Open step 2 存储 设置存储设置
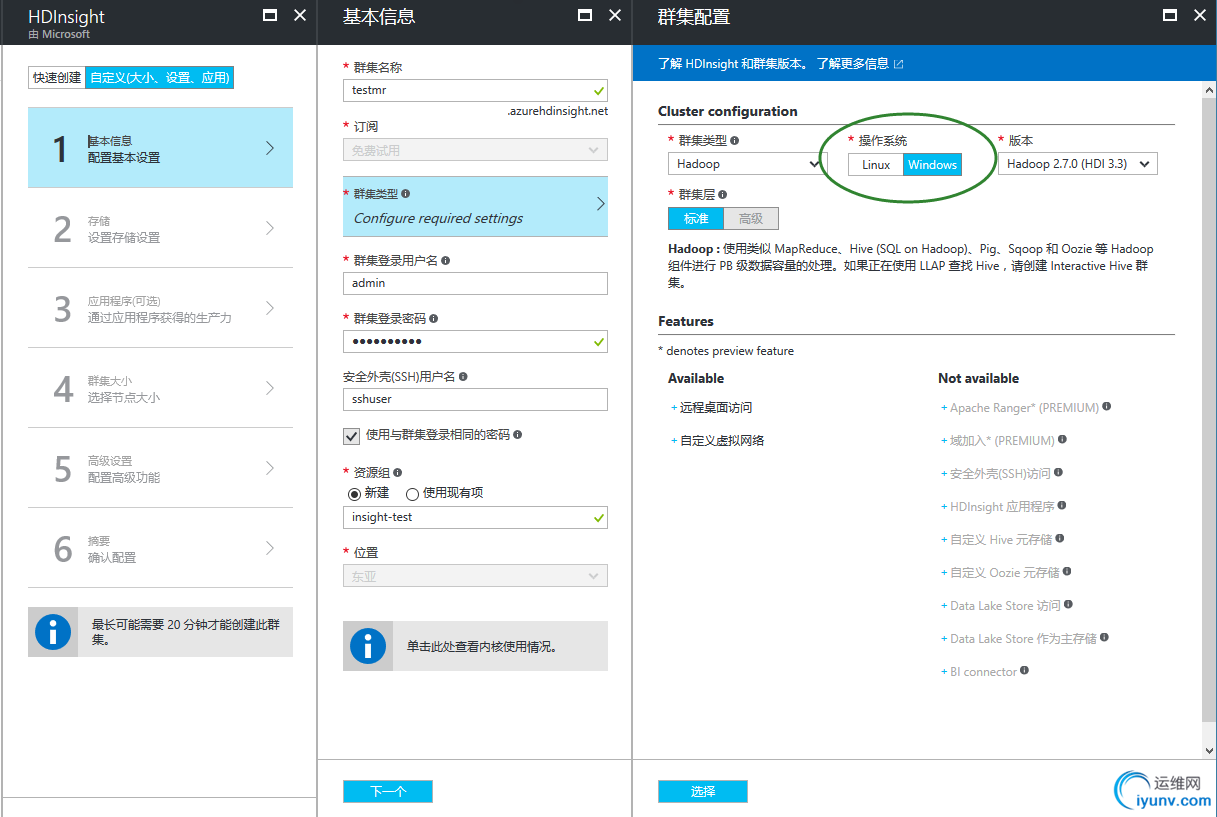The image size is (1217, 817). (x=160, y=228)
